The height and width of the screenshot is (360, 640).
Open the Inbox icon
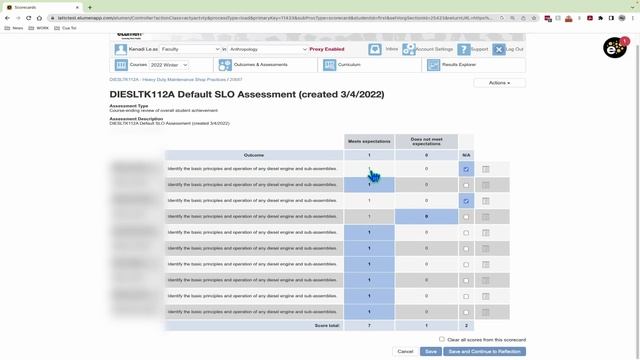click(x=375, y=49)
